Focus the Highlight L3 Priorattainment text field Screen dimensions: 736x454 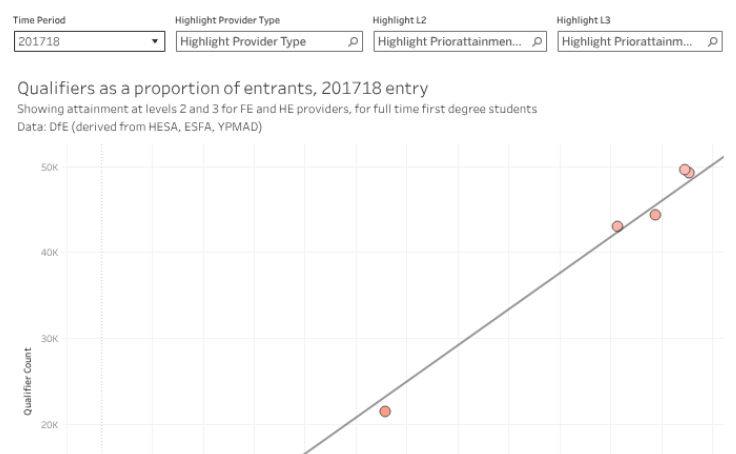(630, 42)
